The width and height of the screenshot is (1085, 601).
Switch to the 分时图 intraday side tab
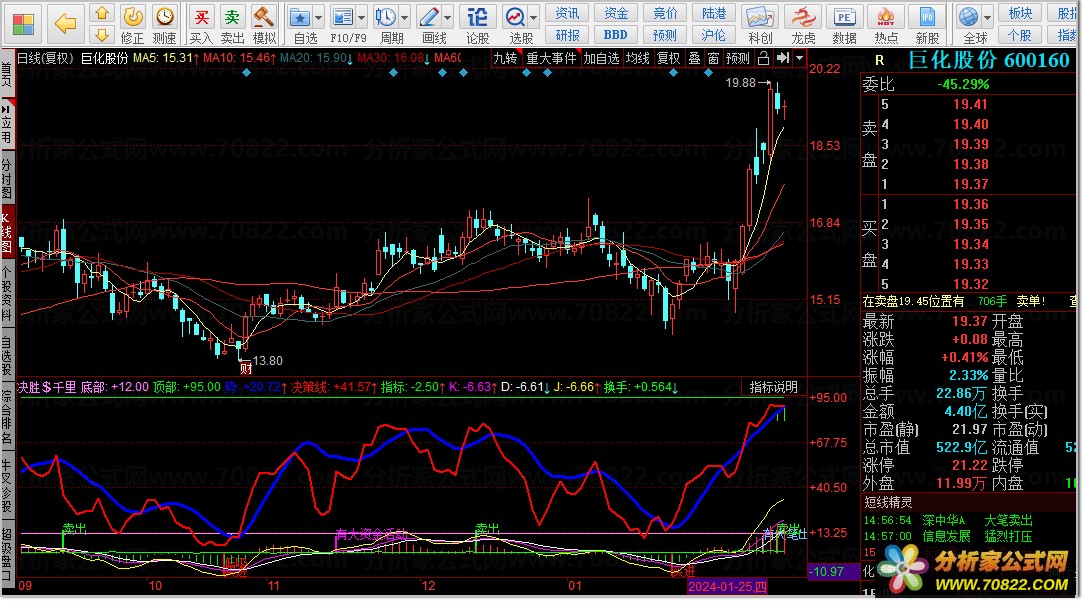point(7,178)
